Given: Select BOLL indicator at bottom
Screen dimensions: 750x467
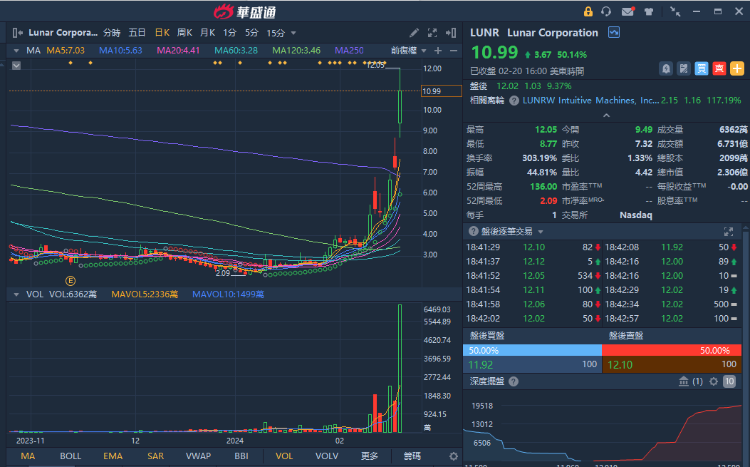Looking at the screenshot, I should pos(70,456).
